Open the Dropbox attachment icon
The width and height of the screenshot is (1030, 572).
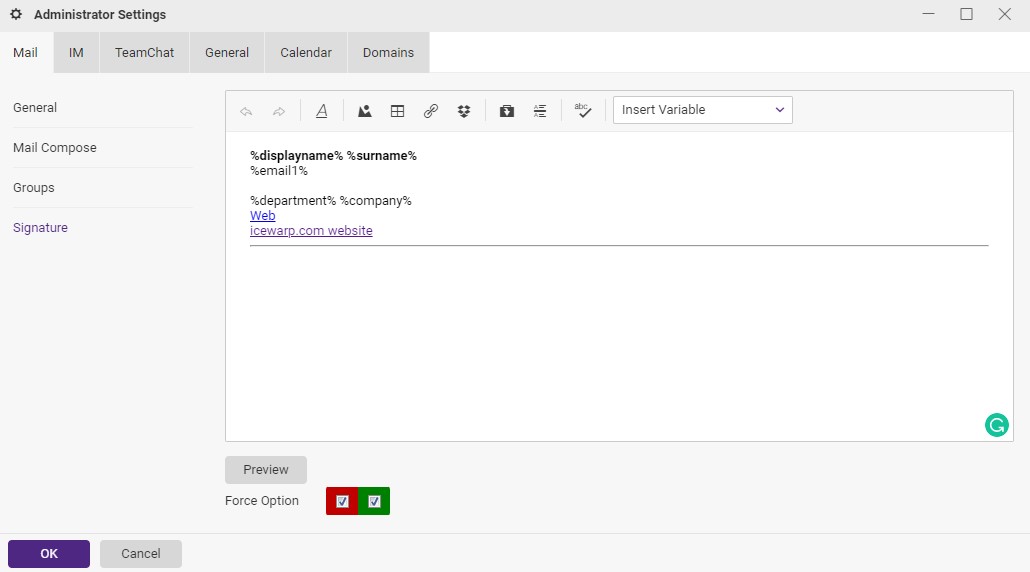click(464, 111)
